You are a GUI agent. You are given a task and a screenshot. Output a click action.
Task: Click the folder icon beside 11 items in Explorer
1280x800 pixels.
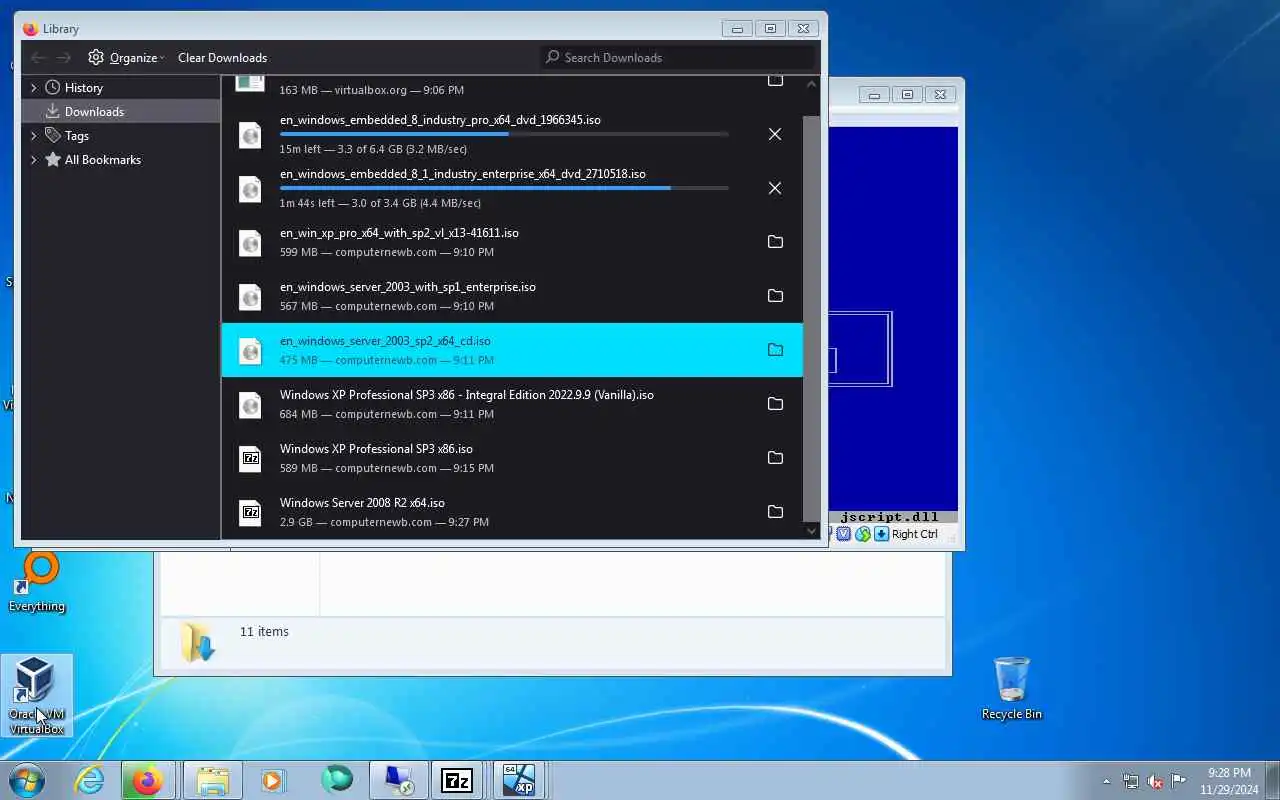coord(197,642)
